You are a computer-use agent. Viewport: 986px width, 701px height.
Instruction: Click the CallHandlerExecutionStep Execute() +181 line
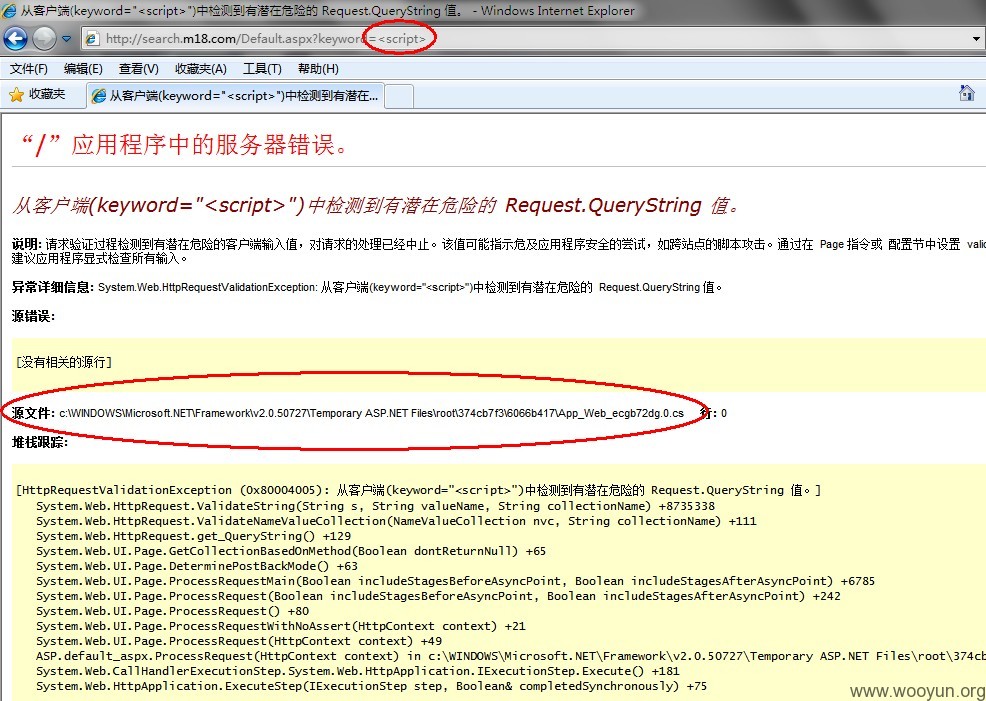pyautogui.click(x=358, y=671)
